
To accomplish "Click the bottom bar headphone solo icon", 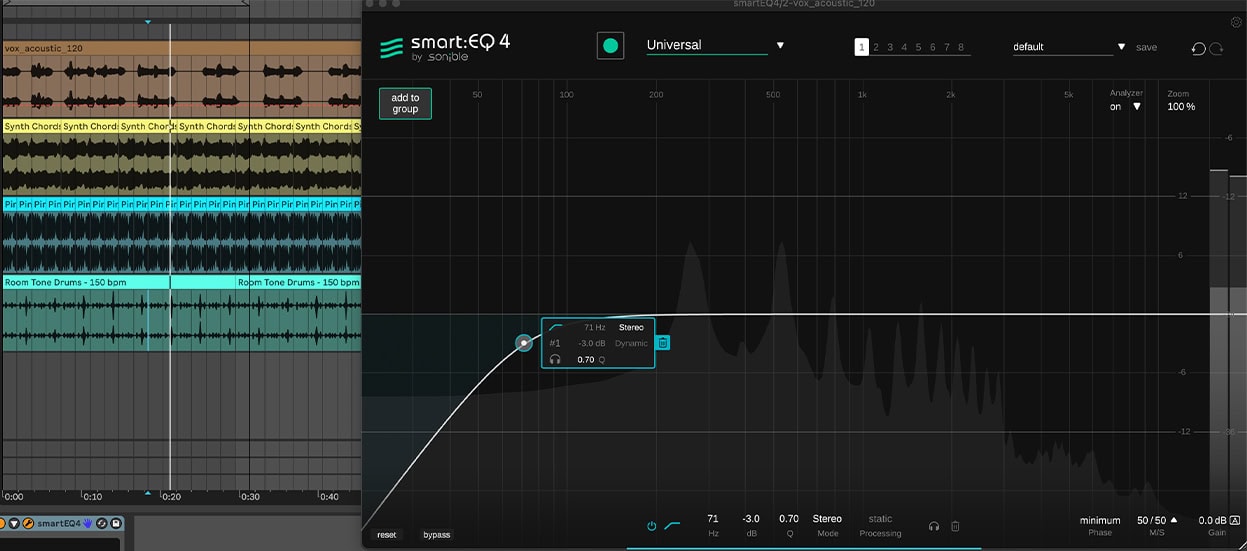I will (934, 525).
